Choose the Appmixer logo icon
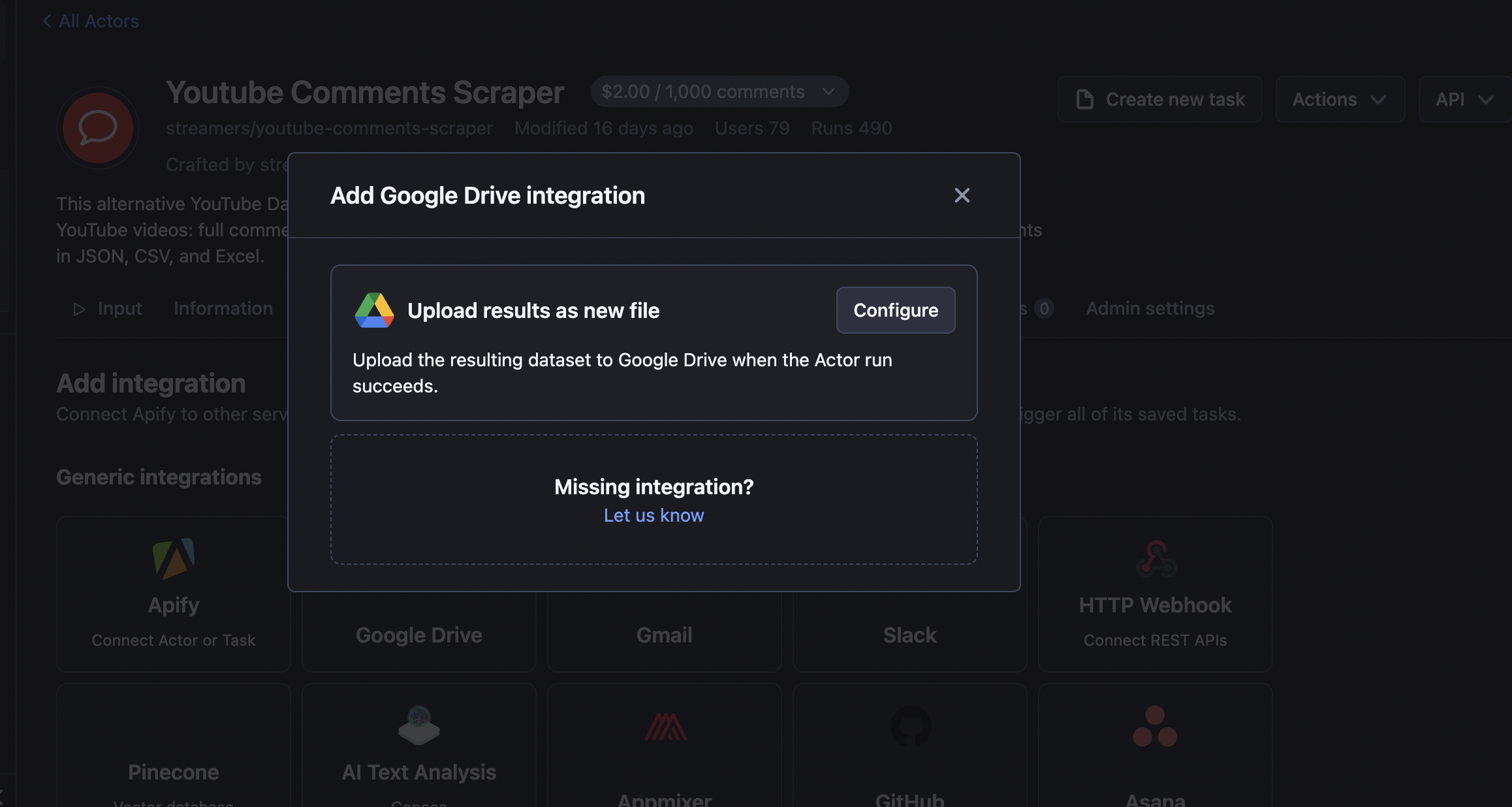Viewport: 1512px width, 807px height. click(x=665, y=727)
